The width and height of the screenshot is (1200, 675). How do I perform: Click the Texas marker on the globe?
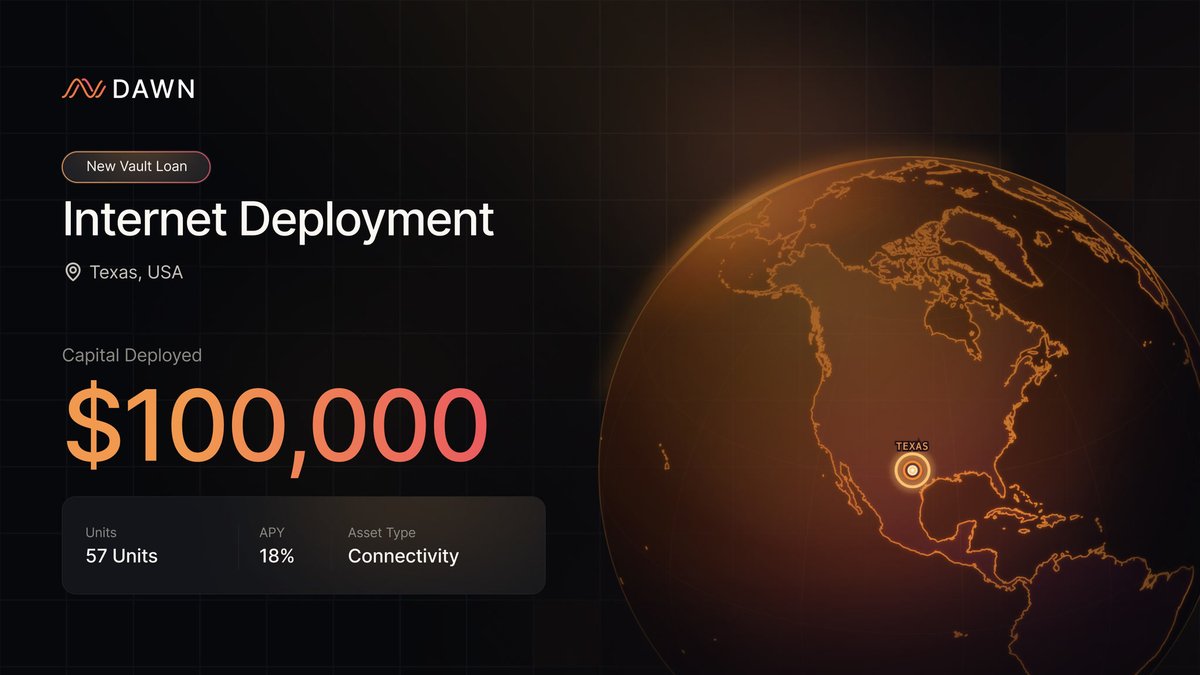coord(912,470)
